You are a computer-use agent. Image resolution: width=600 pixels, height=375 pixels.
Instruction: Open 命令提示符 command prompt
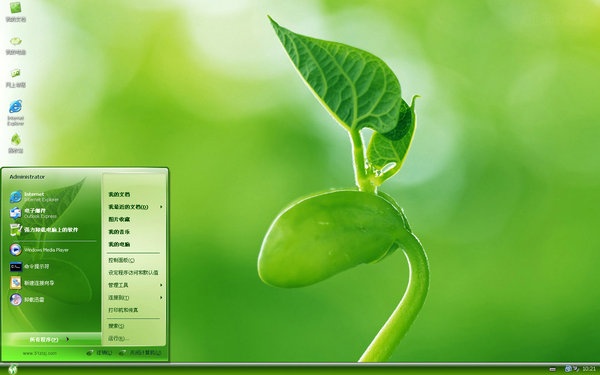[29, 266]
